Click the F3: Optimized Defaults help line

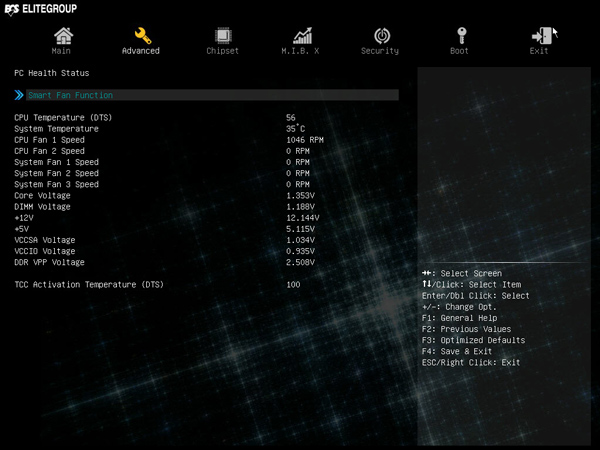click(x=473, y=340)
